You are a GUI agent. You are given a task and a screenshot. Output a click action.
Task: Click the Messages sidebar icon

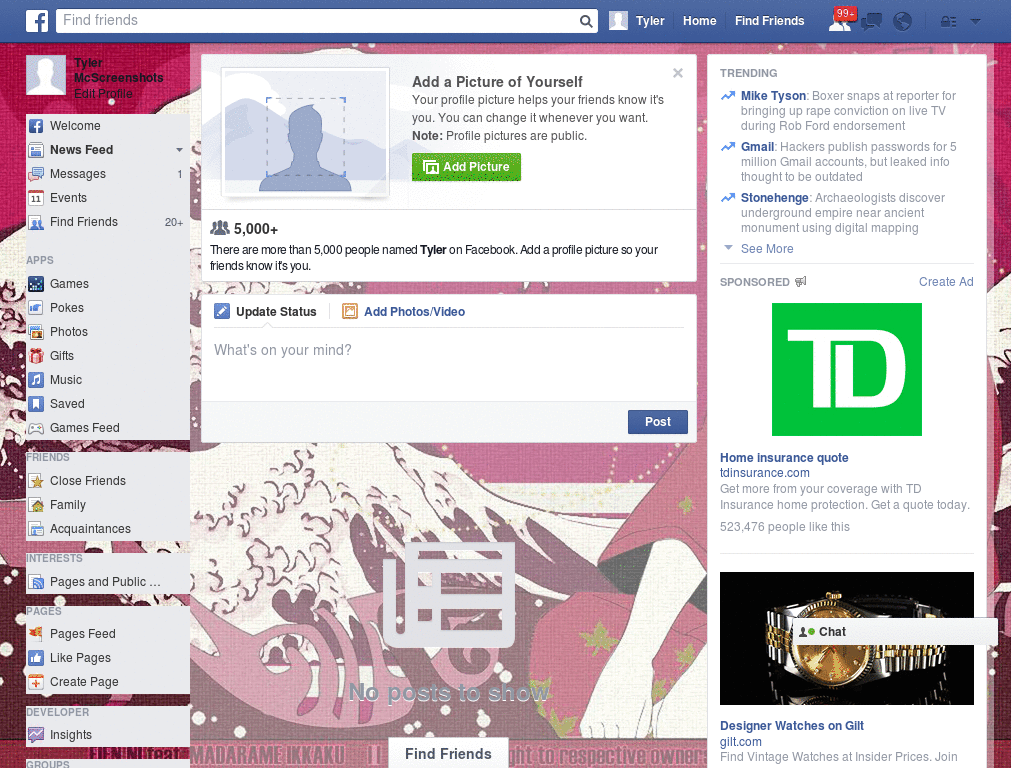click(36, 174)
